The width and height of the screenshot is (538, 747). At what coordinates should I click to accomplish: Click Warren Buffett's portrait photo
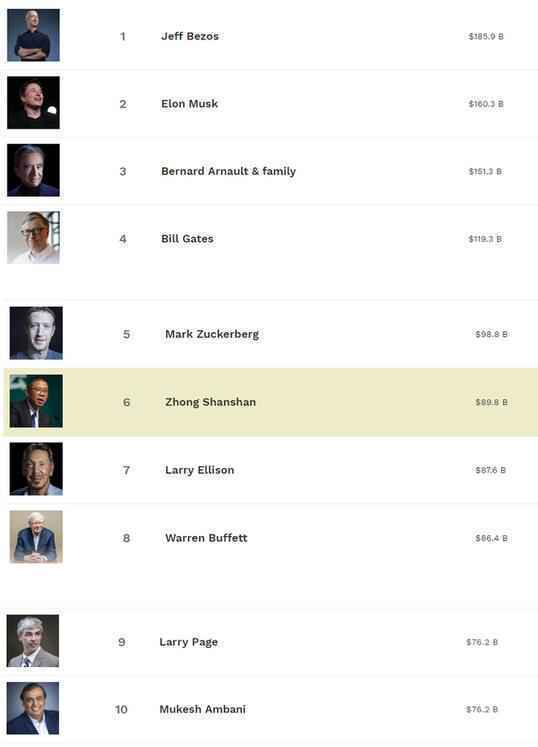[36, 537]
